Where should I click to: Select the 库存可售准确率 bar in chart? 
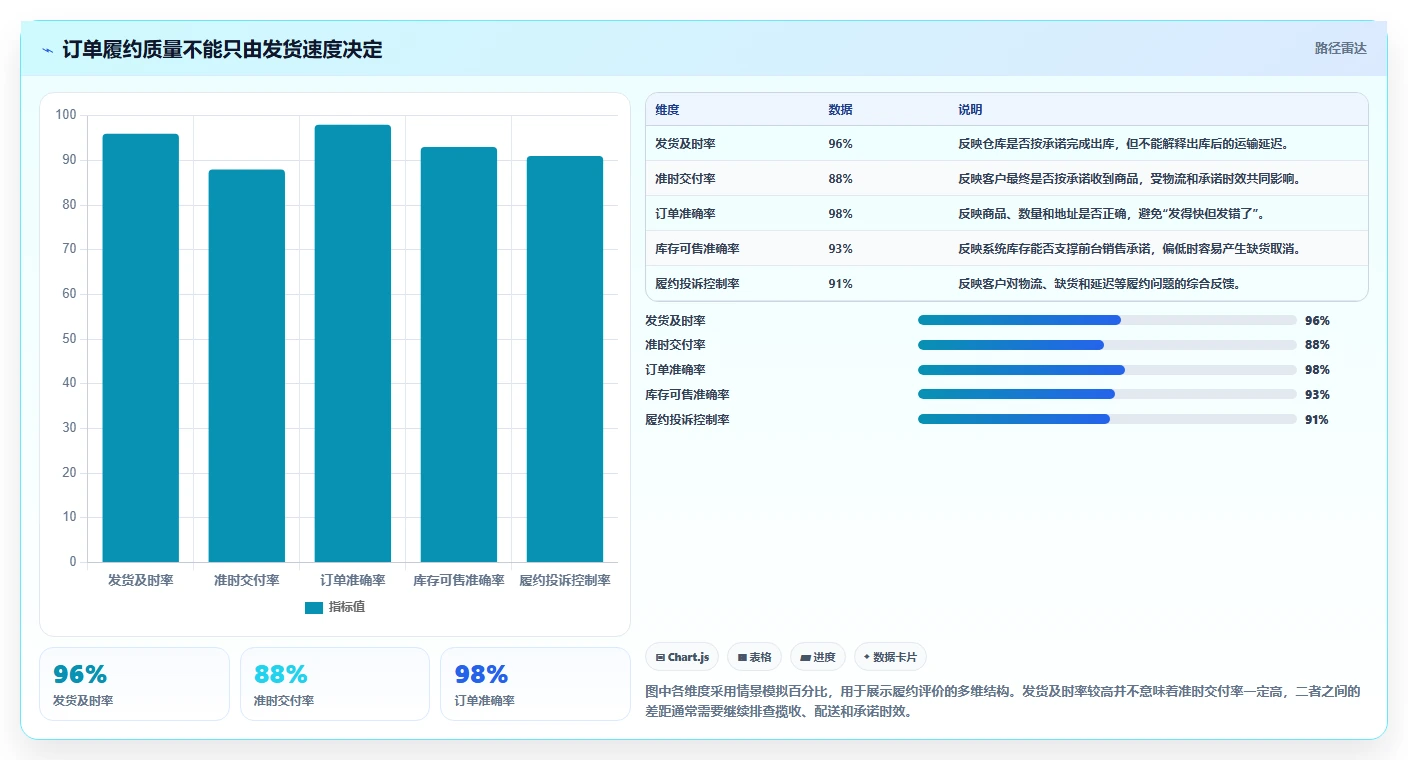coord(459,354)
